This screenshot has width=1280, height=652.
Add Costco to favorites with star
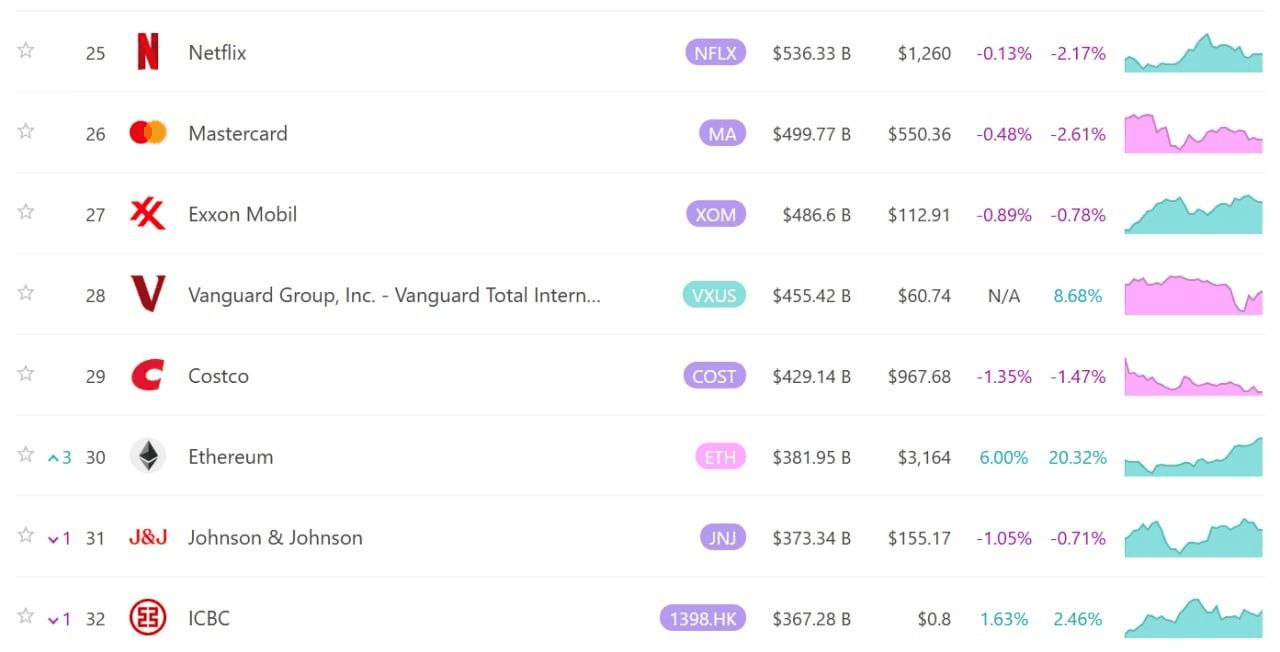tap(26, 373)
